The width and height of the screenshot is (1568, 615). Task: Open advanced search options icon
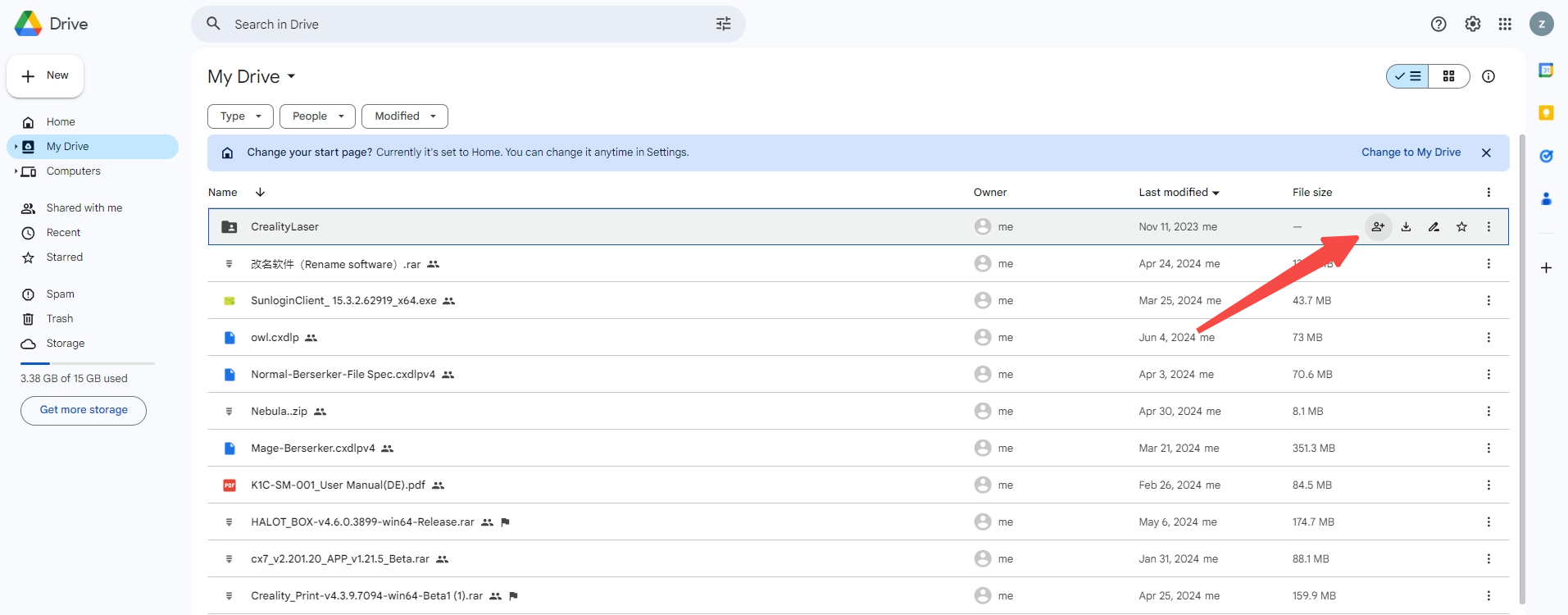pyautogui.click(x=723, y=24)
